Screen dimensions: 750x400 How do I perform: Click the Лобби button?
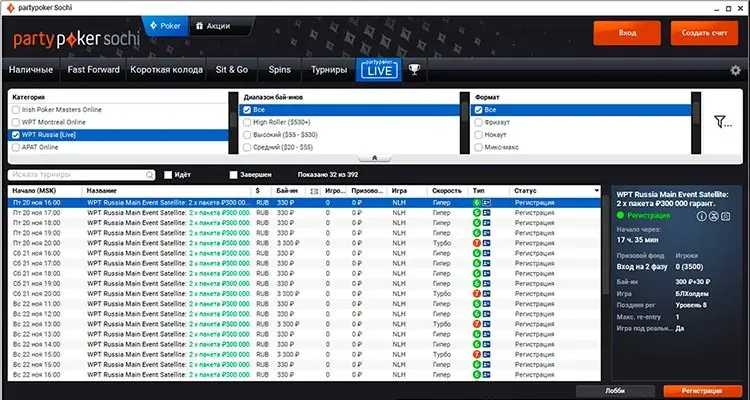click(x=615, y=390)
